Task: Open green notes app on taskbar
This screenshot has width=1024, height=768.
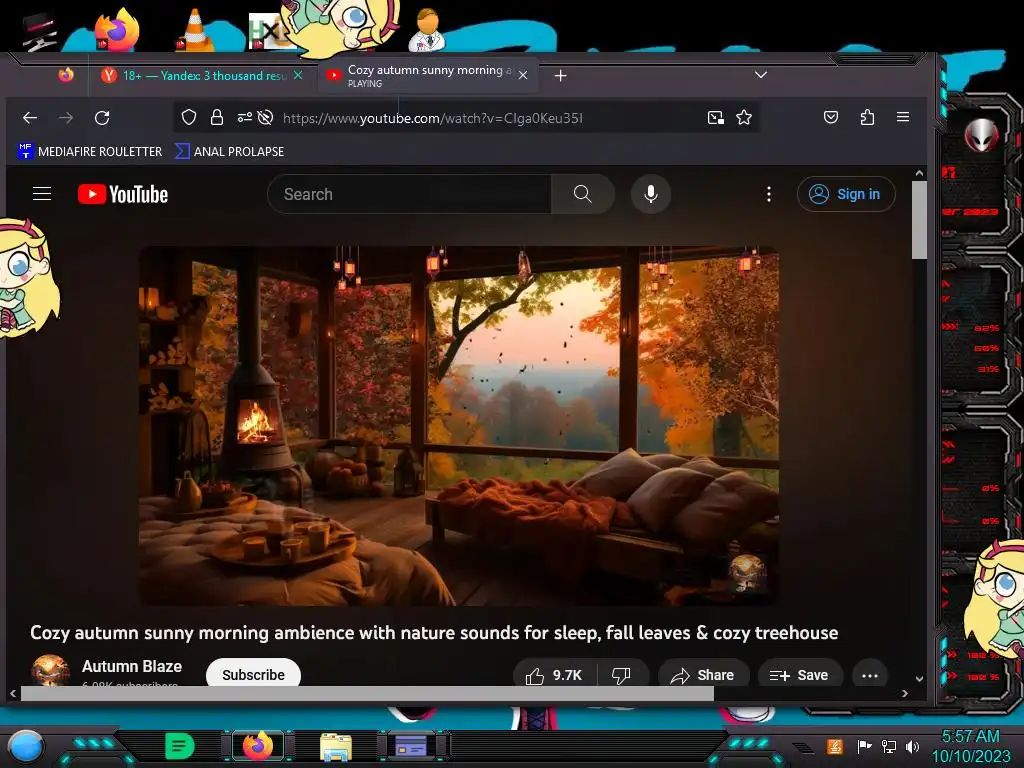Action: coord(180,746)
